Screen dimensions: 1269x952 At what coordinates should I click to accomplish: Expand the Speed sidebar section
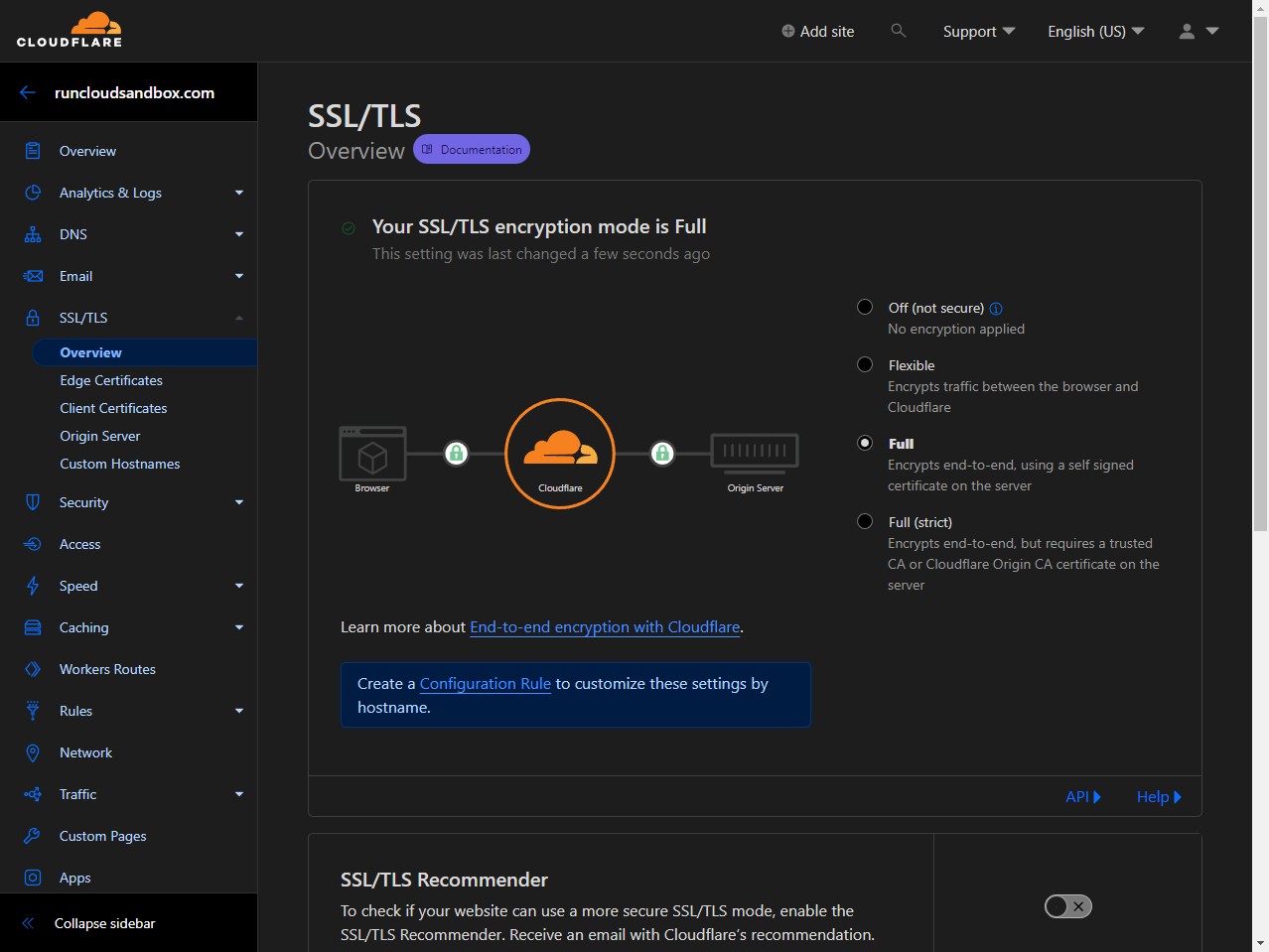pyautogui.click(x=239, y=586)
